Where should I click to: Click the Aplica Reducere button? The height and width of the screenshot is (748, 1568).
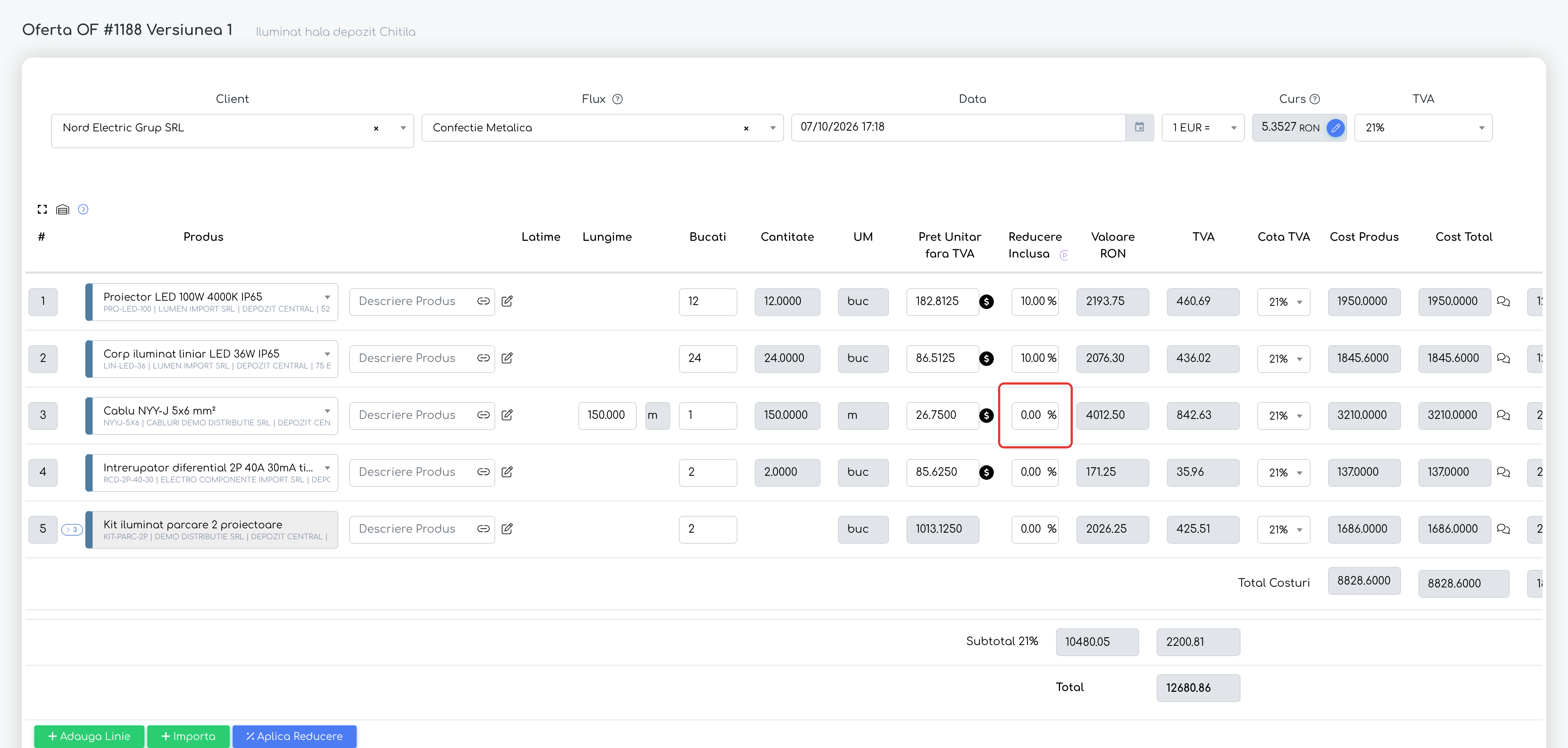(x=295, y=736)
